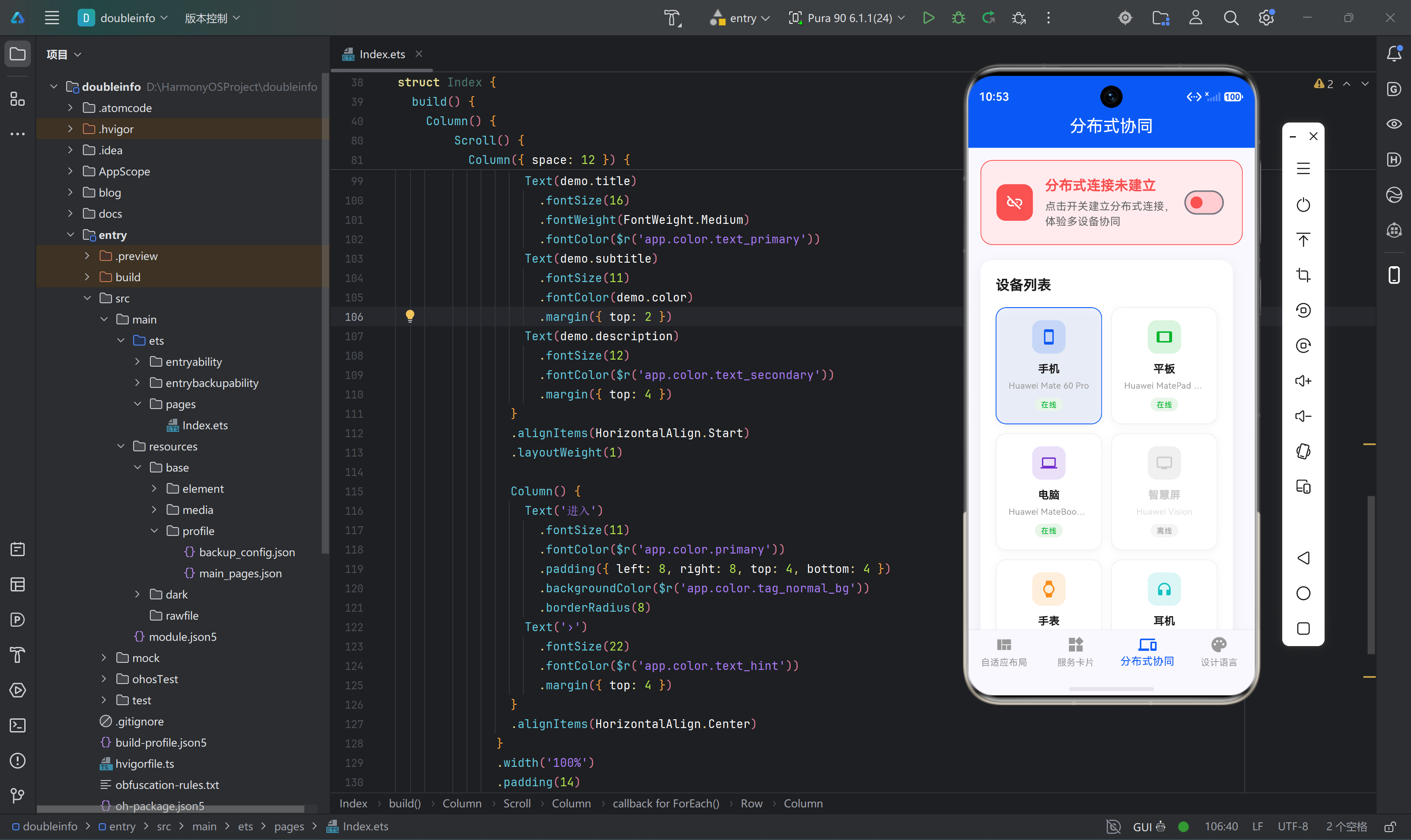Click the emulator rotate screen icon
The height and width of the screenshot is (840, 1411).
1303,451
